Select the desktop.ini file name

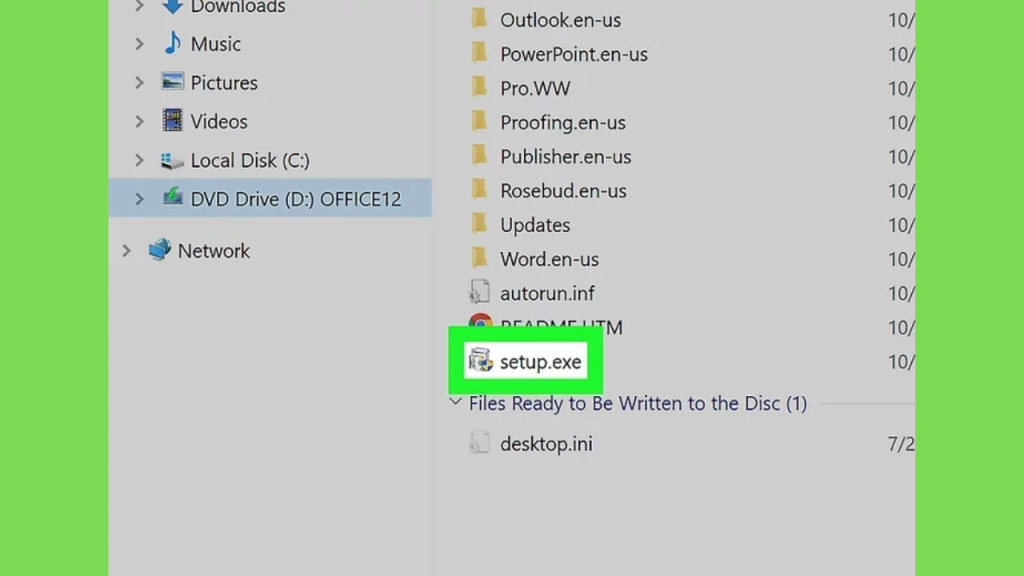coord(546,444)
